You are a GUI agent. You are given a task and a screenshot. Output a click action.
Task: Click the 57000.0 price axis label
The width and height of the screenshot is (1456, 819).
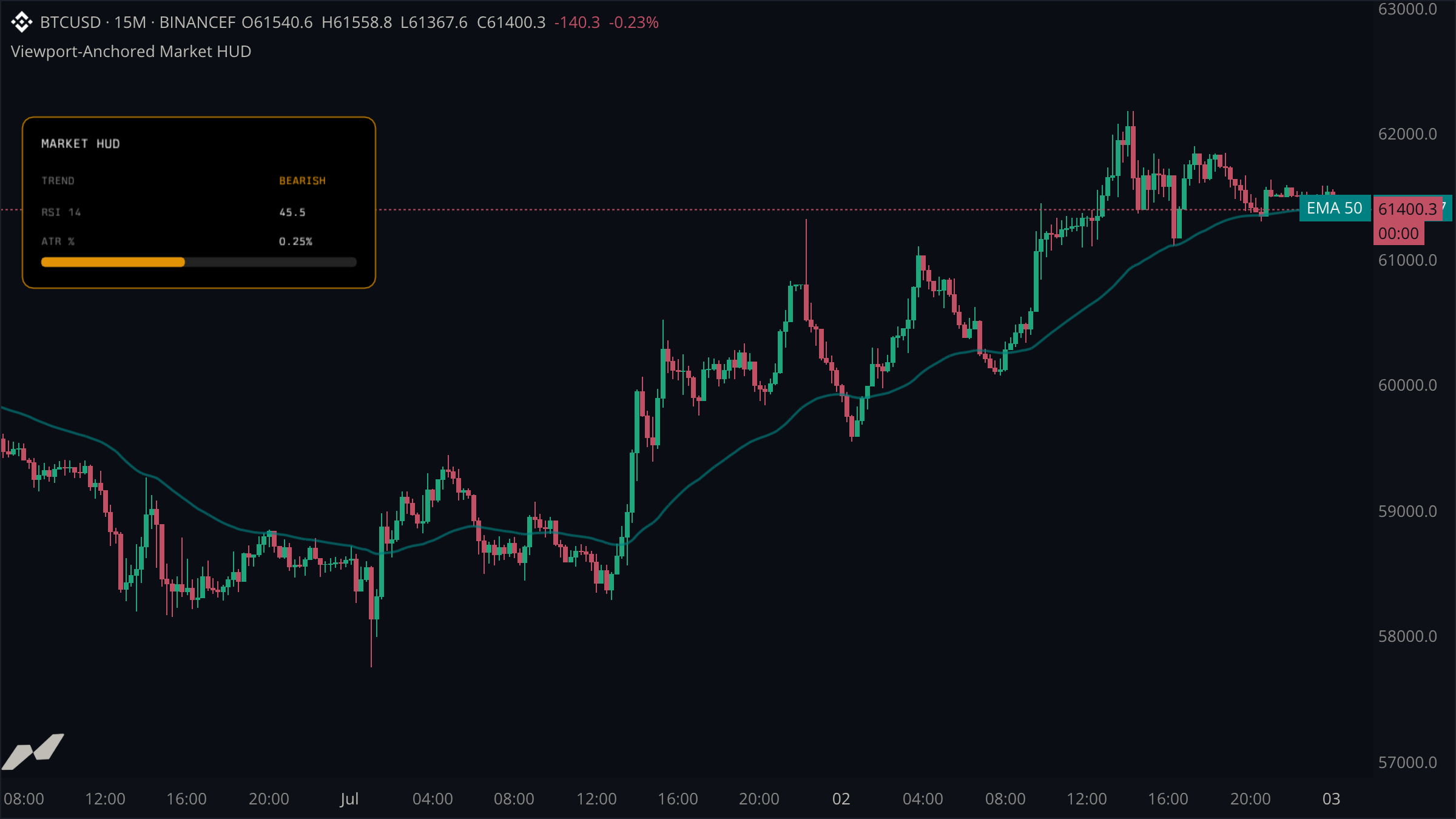(1407, 763)
